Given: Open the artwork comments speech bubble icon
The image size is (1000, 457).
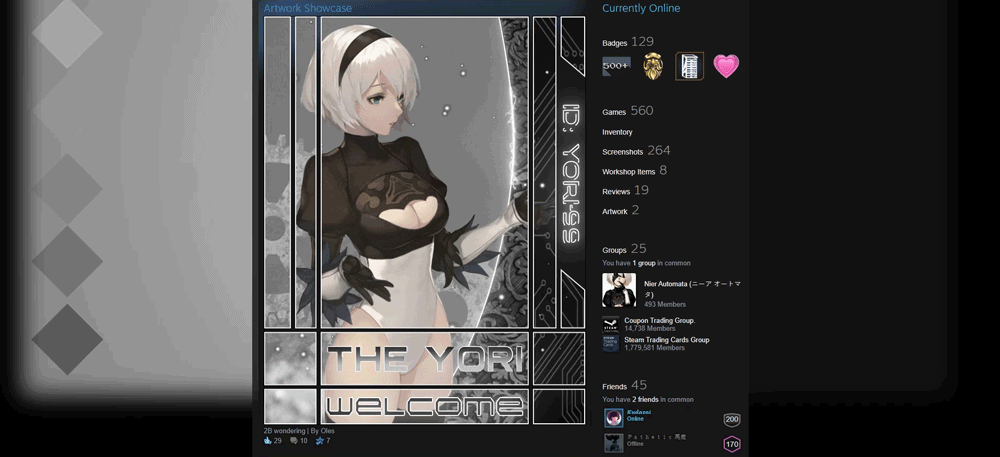Looking at the screenshot, I should coord(294,440).
